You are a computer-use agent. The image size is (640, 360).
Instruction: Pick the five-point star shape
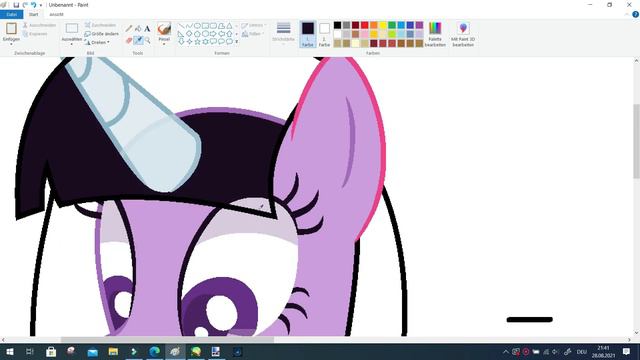(x=197, y=41)
